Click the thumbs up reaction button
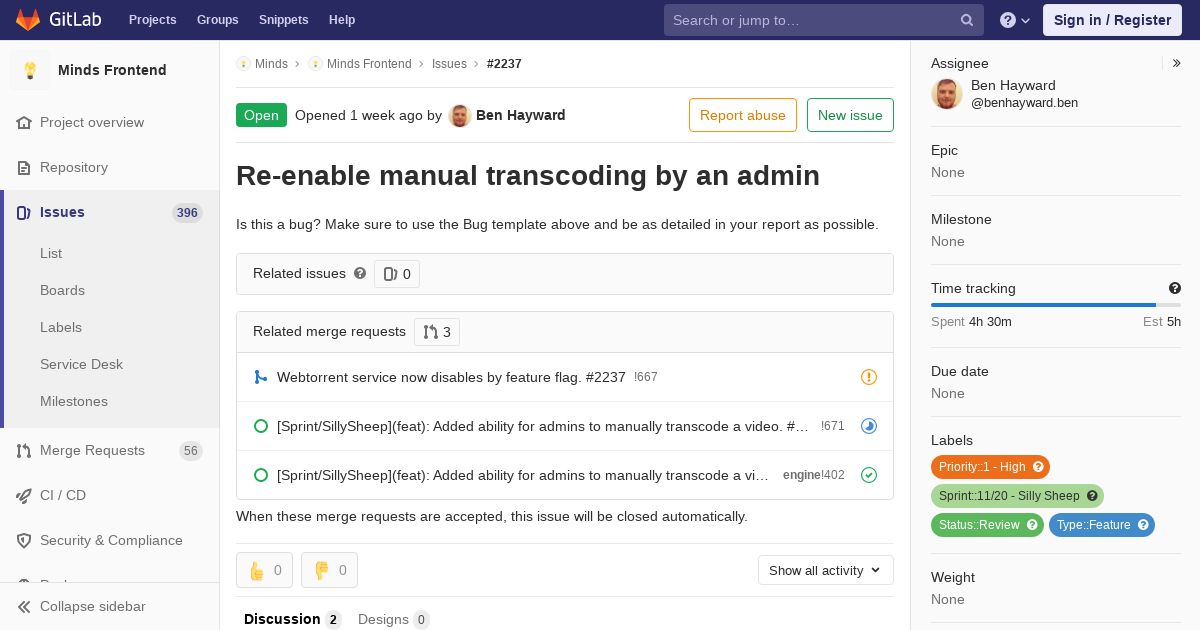The image size is (1200, 630). click(264, 570)
